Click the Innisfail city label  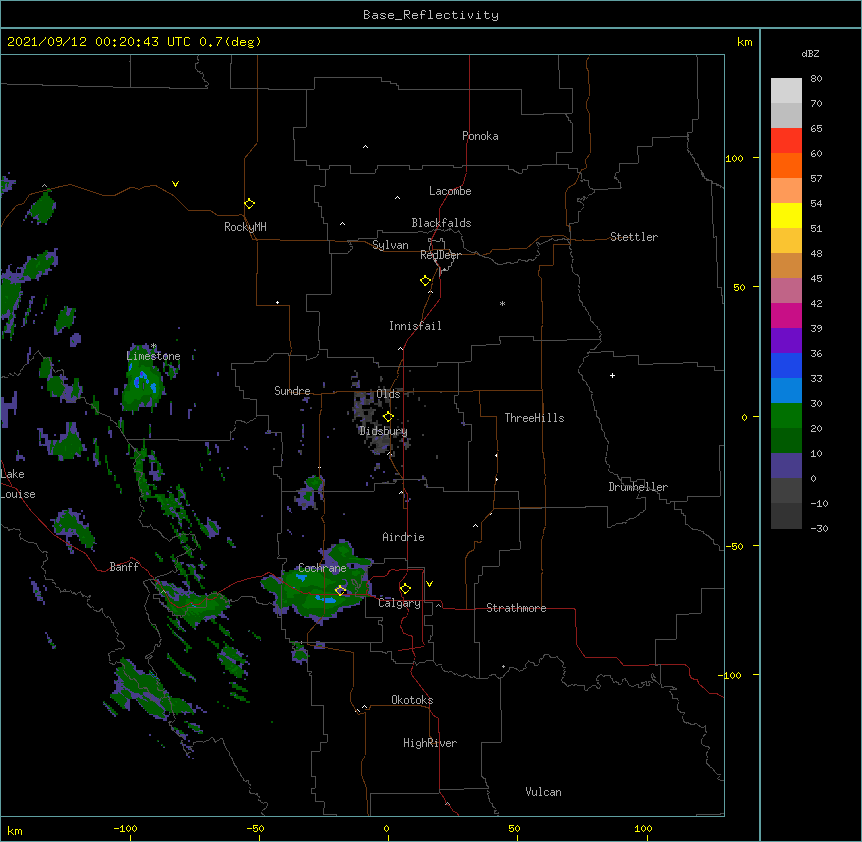415,326
